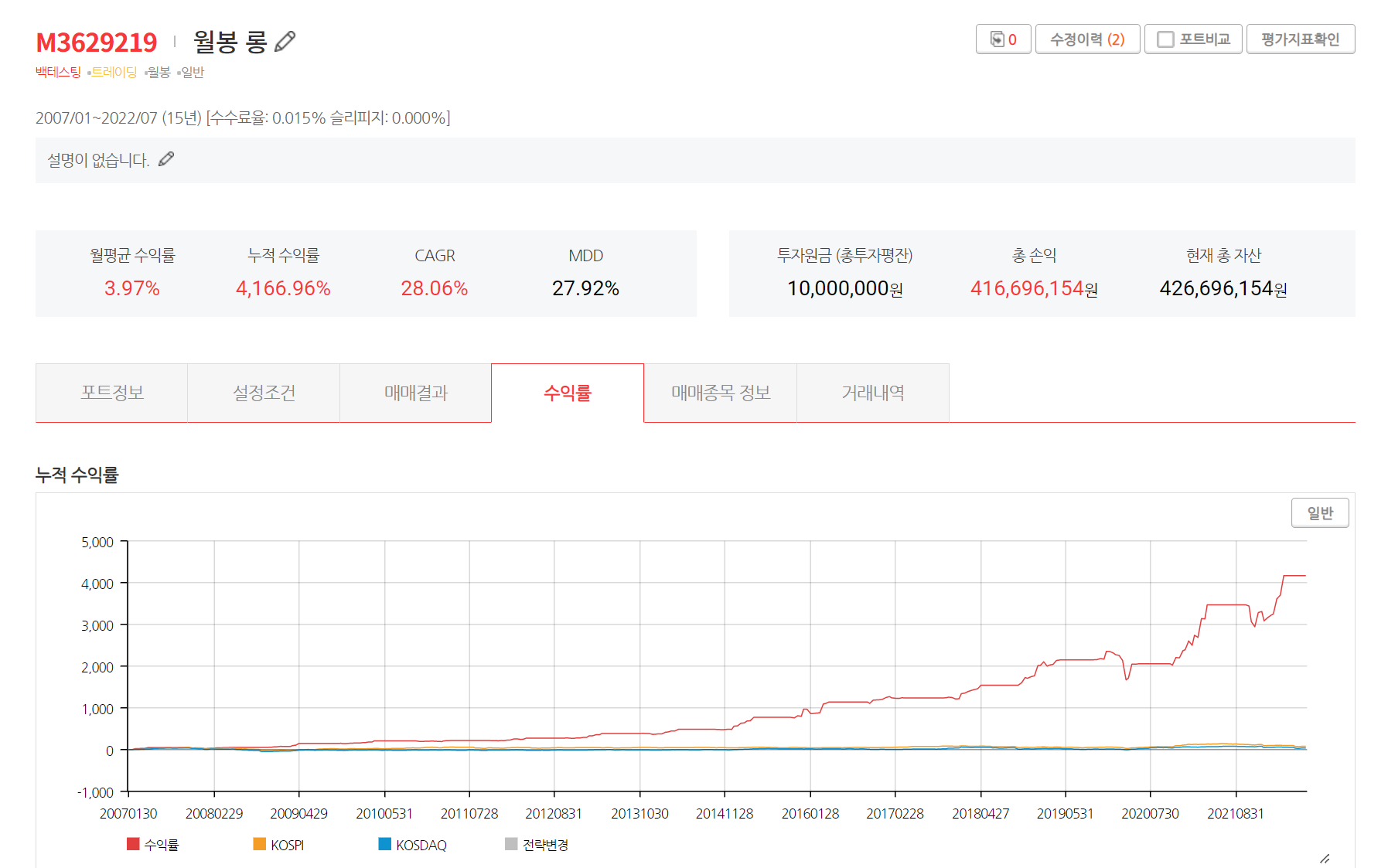Click the 현재 총 자산 value 426,696,154원
The width and height of the screenshot is (1388, 868).
[1223, 288]
